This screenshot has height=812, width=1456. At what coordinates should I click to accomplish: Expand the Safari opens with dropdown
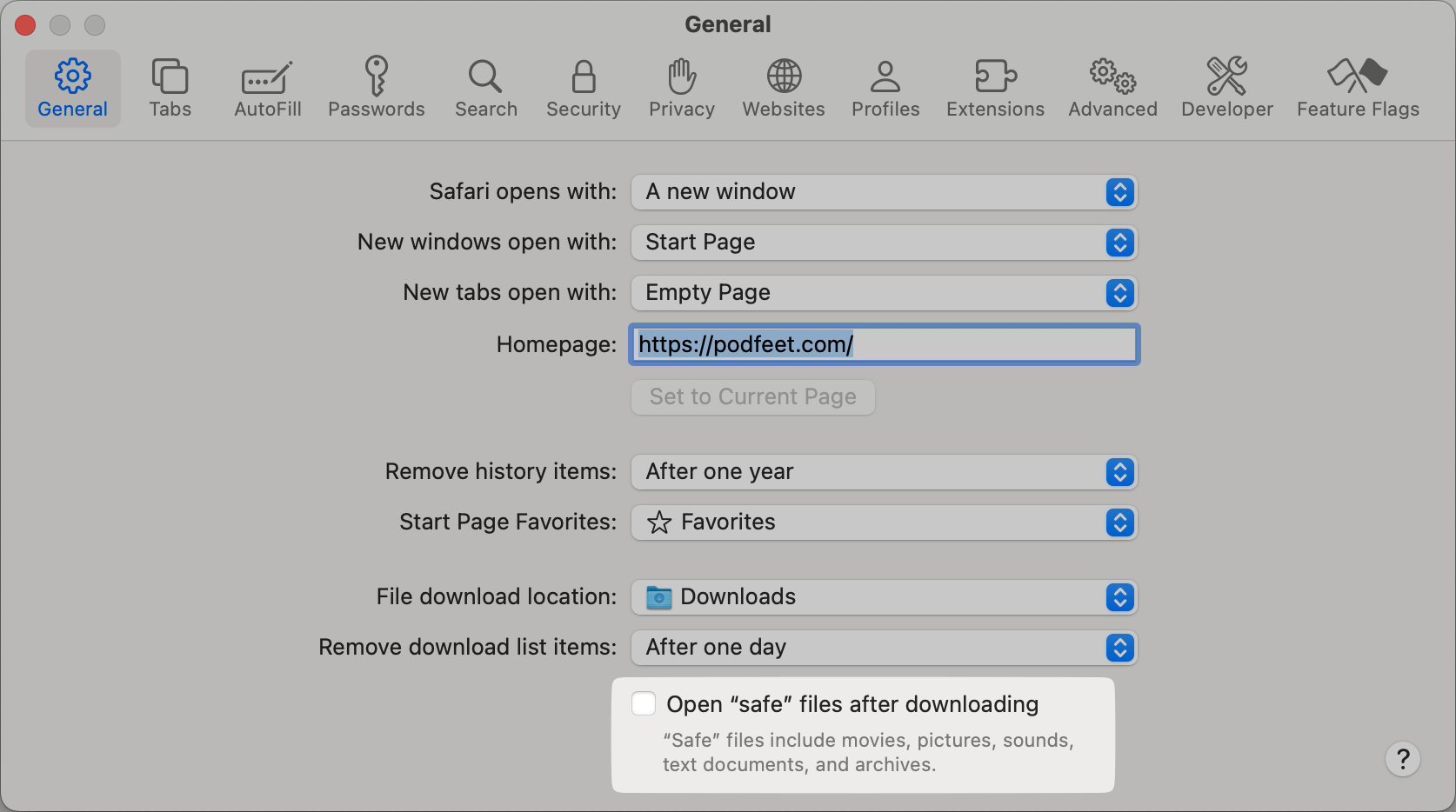884,192
